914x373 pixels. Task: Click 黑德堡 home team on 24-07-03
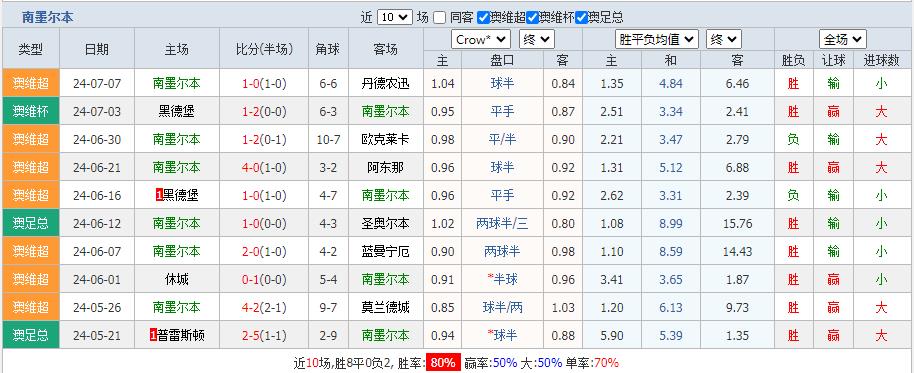click(177, 111)
